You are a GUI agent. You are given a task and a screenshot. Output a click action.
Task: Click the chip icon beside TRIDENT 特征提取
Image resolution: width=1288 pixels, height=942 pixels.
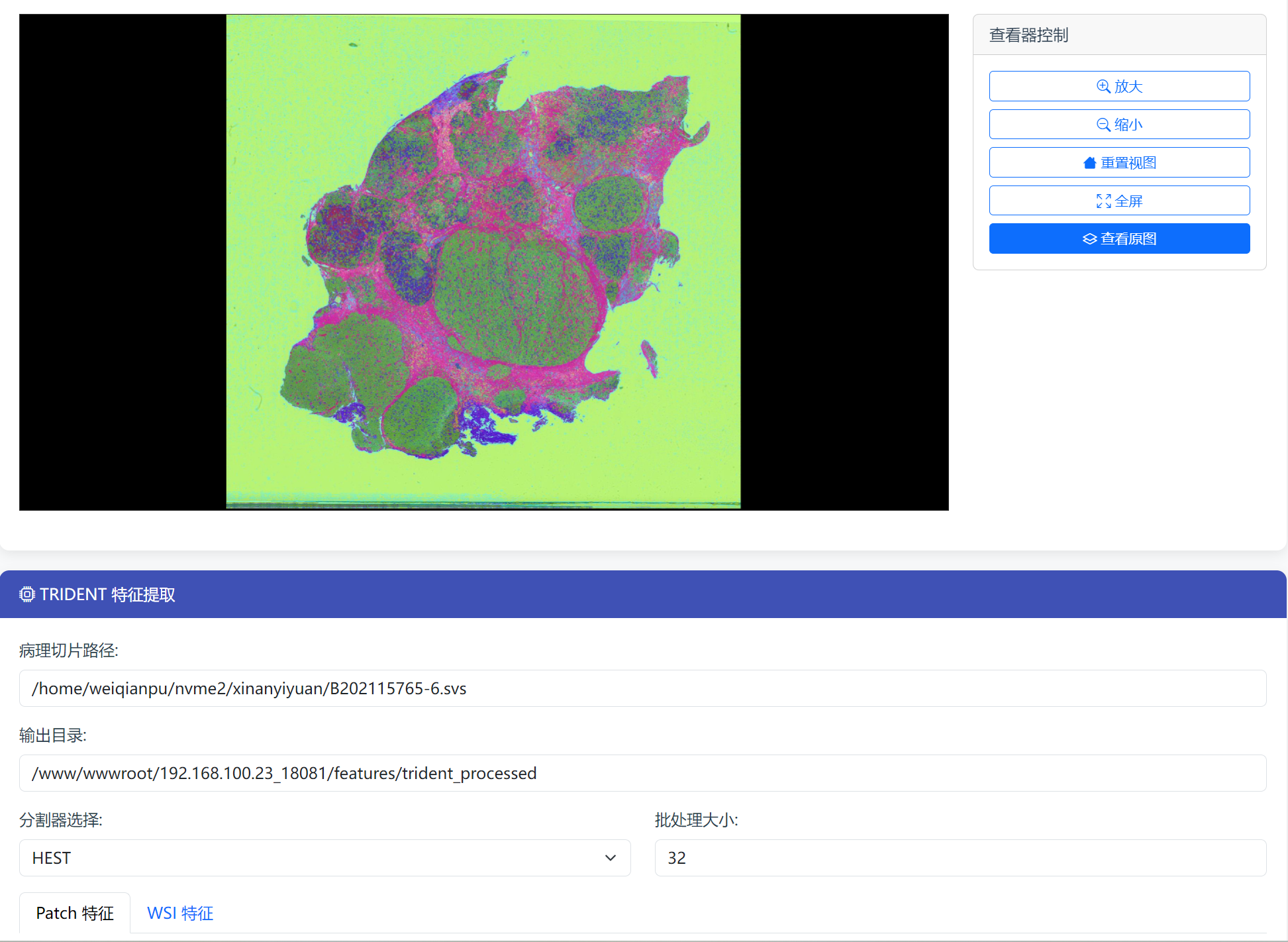coord(26,594)
